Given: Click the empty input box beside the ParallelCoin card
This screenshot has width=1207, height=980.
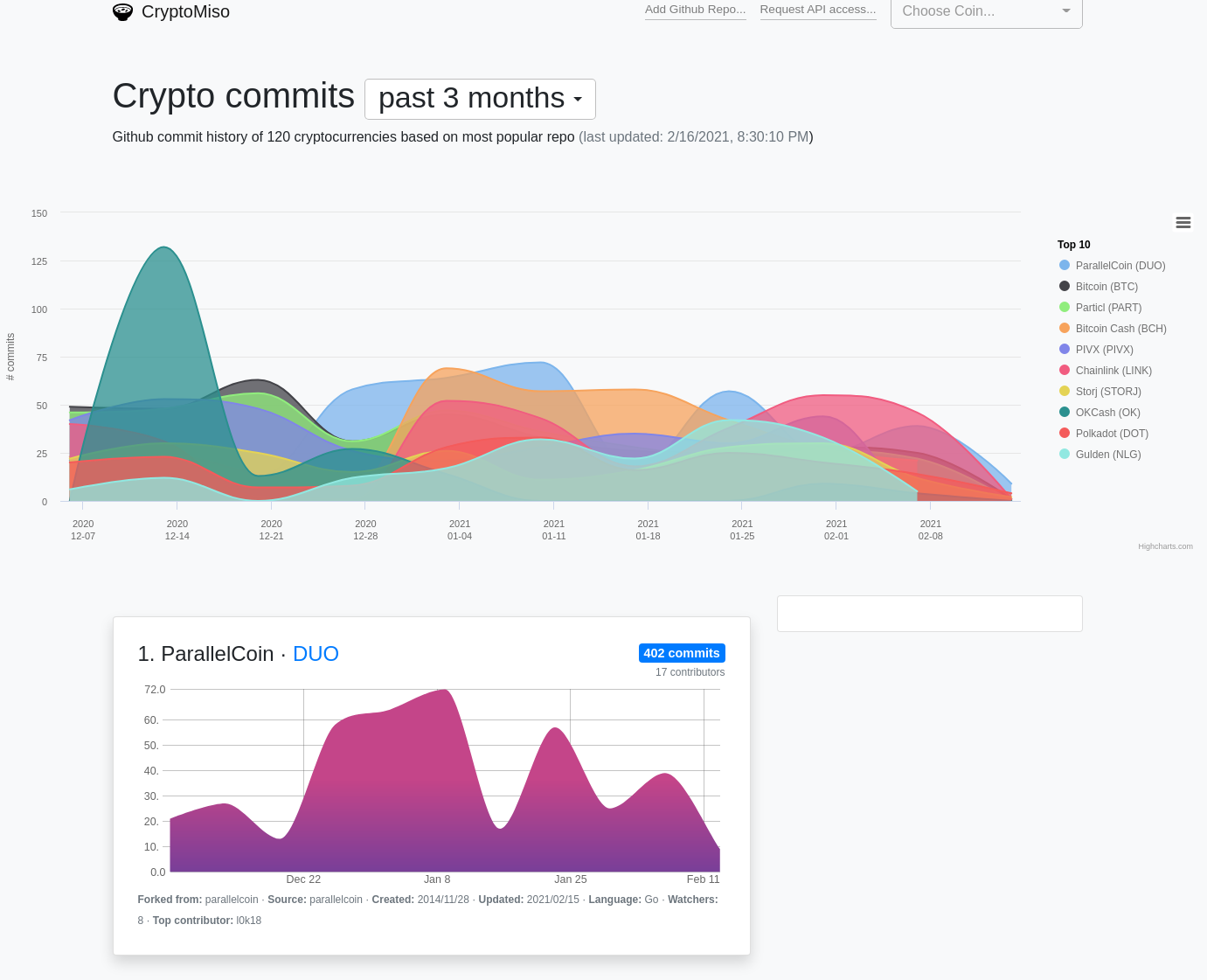Looking at the screenshot, I should point(929,614).
